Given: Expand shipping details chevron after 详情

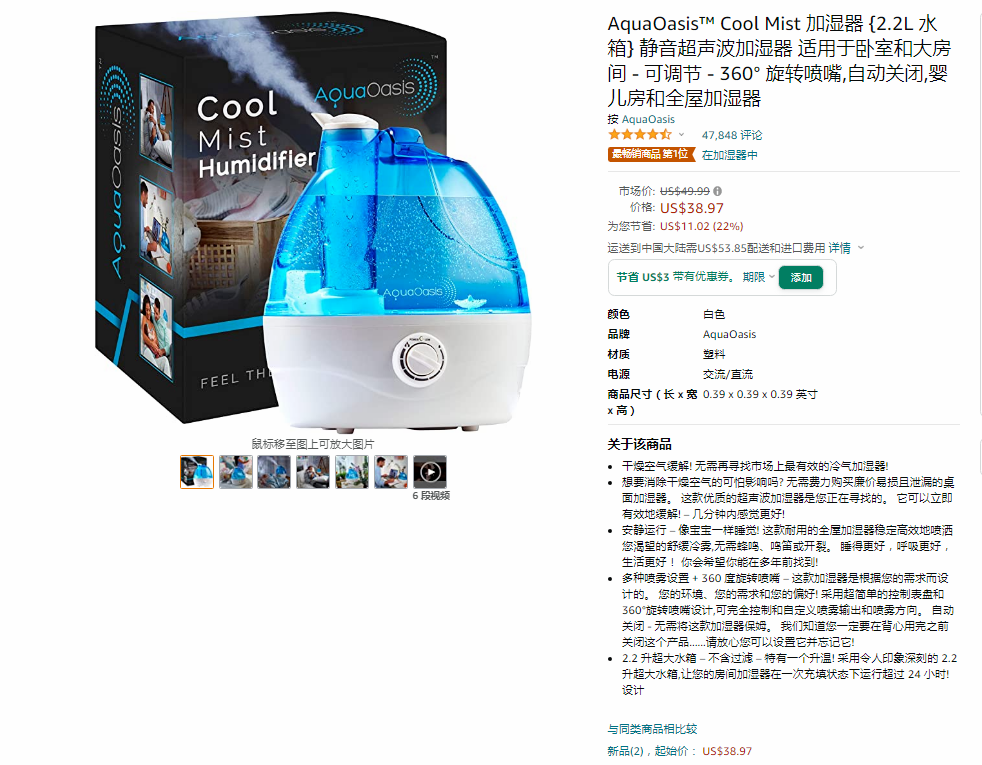Looking at the screenshot, I should click(861, 248).
